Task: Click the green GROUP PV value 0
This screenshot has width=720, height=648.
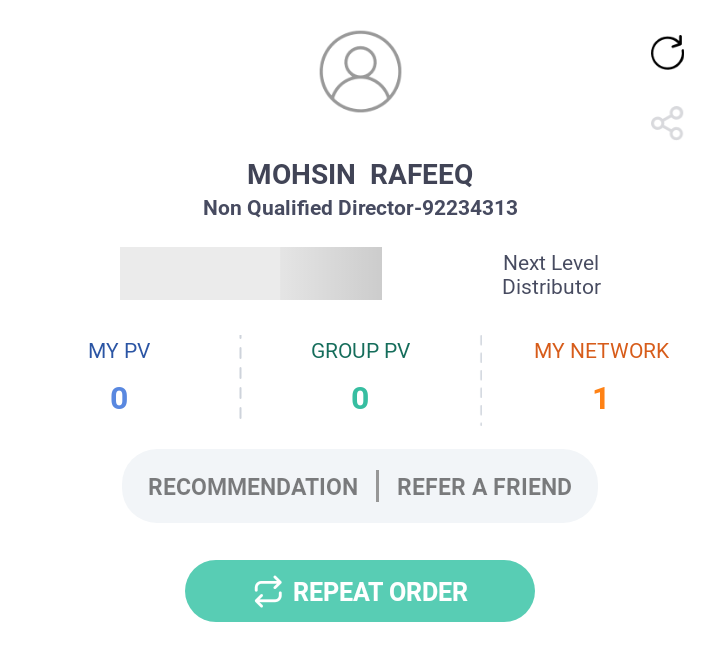Action: click(x=360, y=398)
